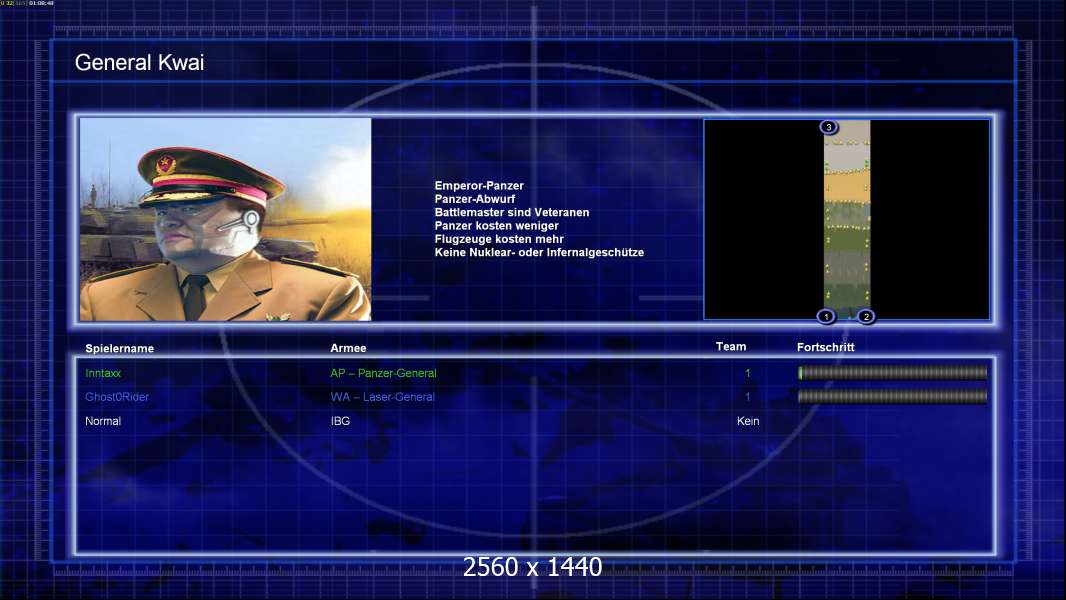Click player name 'Ghost0Rider'
This screenshot has height=600, width=1066.
click(x=117, y=397)
